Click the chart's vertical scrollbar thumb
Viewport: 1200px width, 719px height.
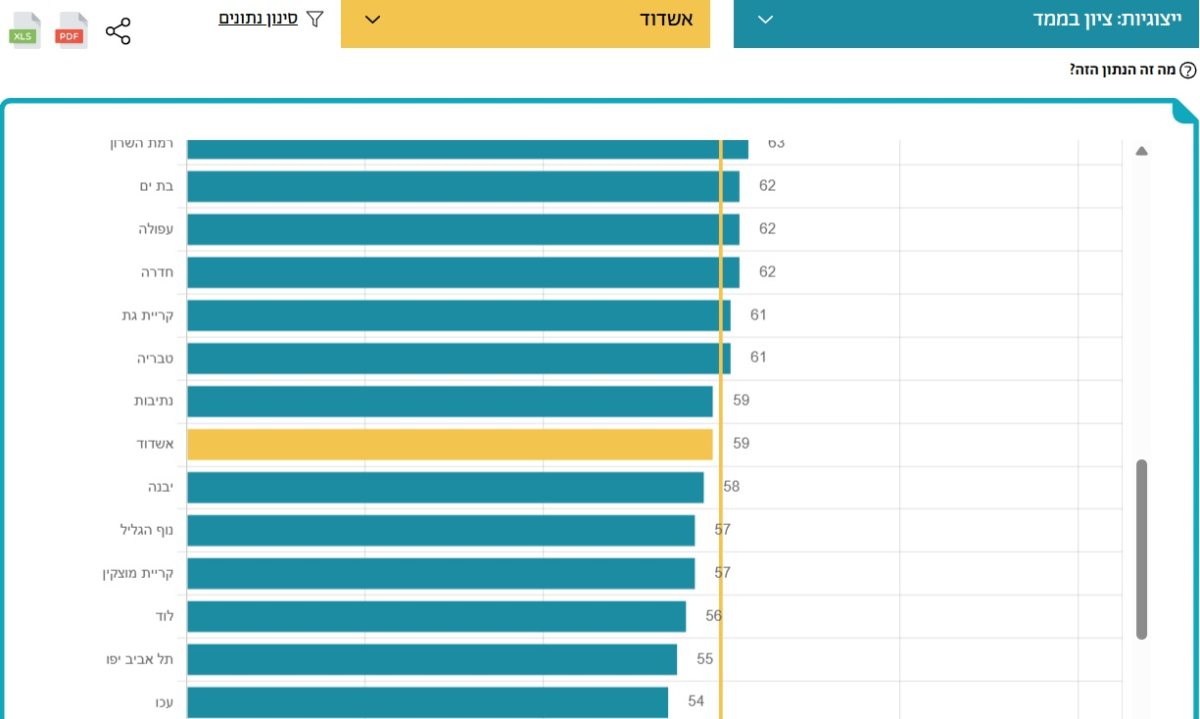pyautogui.click(x=1141, y=549)
